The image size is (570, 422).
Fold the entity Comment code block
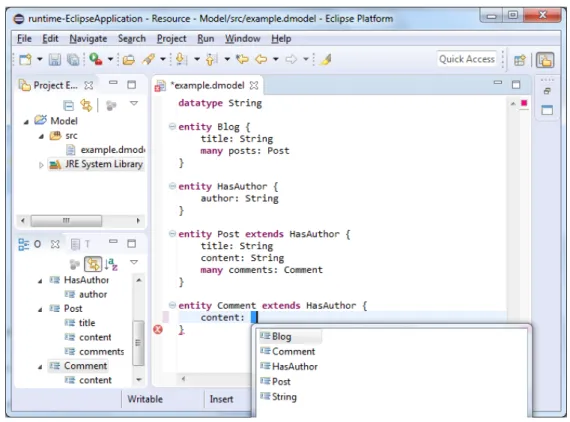click(x=172, y=305)
